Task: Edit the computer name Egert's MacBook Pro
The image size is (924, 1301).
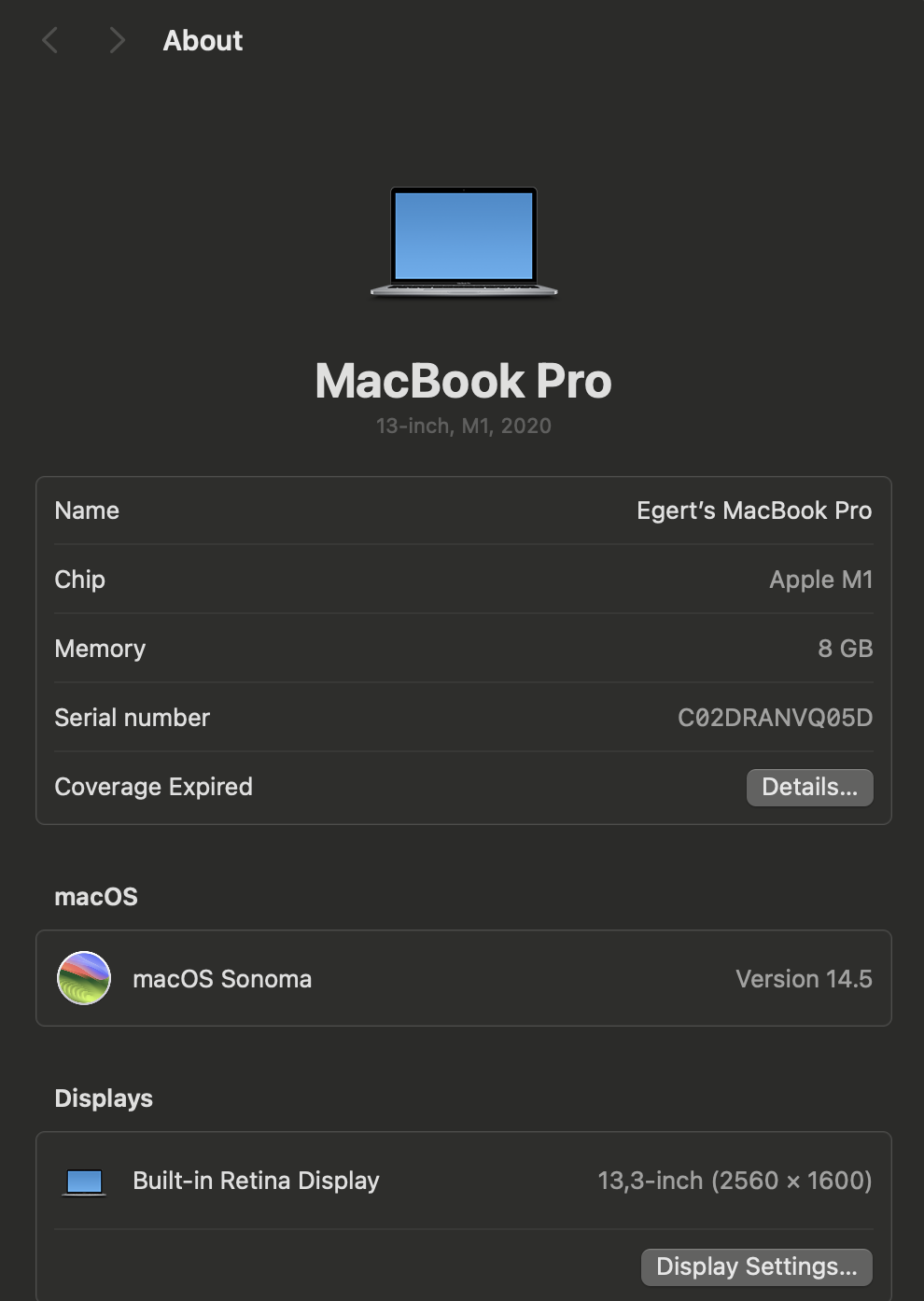Action: [x=753, y=511]
